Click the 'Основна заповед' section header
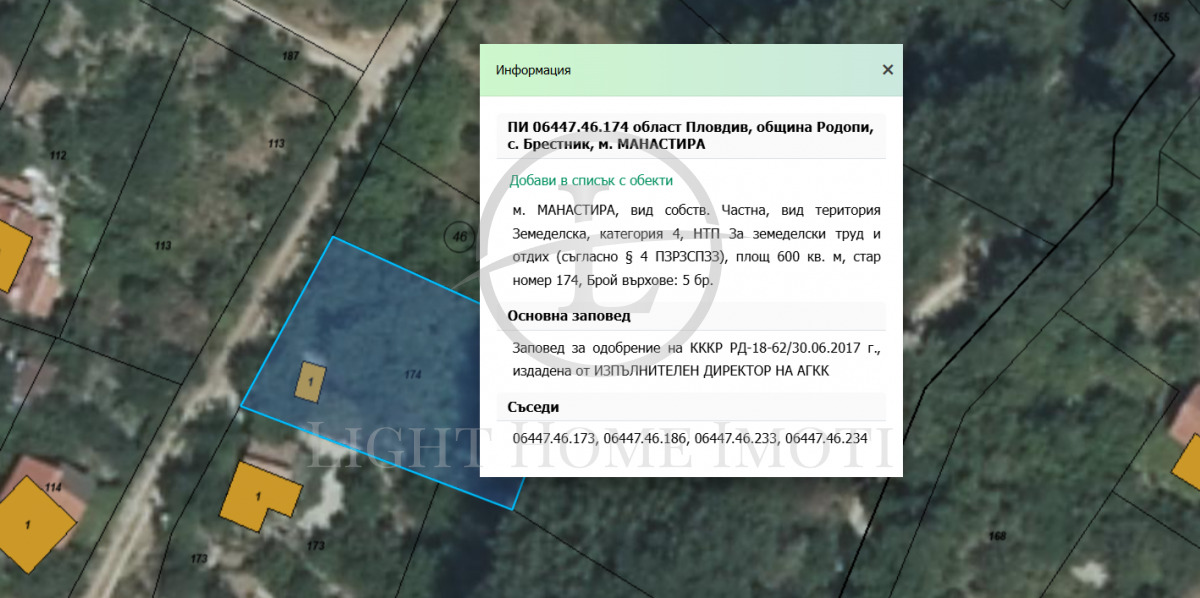The image size is (1200, 598). pos(569,316)
